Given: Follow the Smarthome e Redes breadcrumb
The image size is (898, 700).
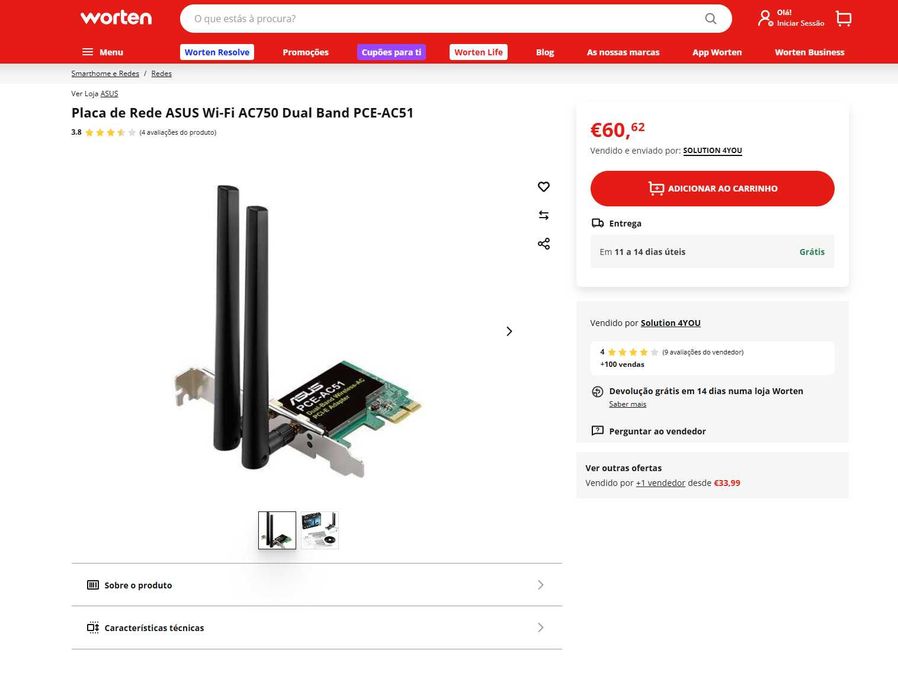Looking at the screenshot, I should coord(105,73).
